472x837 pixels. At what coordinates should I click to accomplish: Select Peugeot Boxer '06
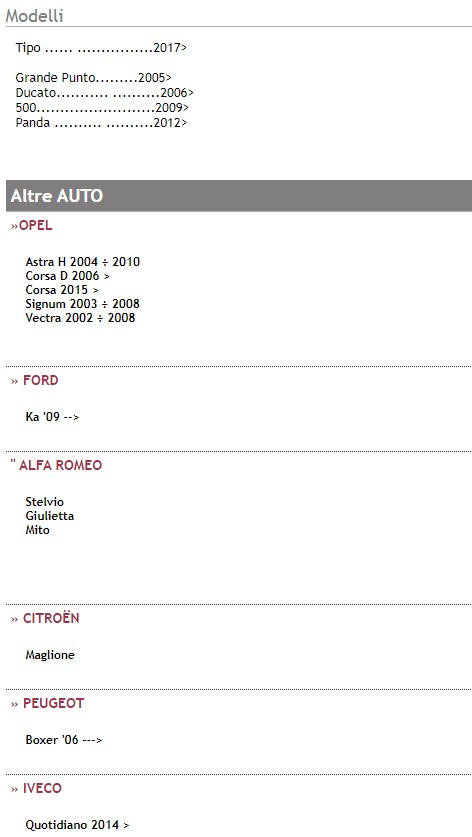64,740
